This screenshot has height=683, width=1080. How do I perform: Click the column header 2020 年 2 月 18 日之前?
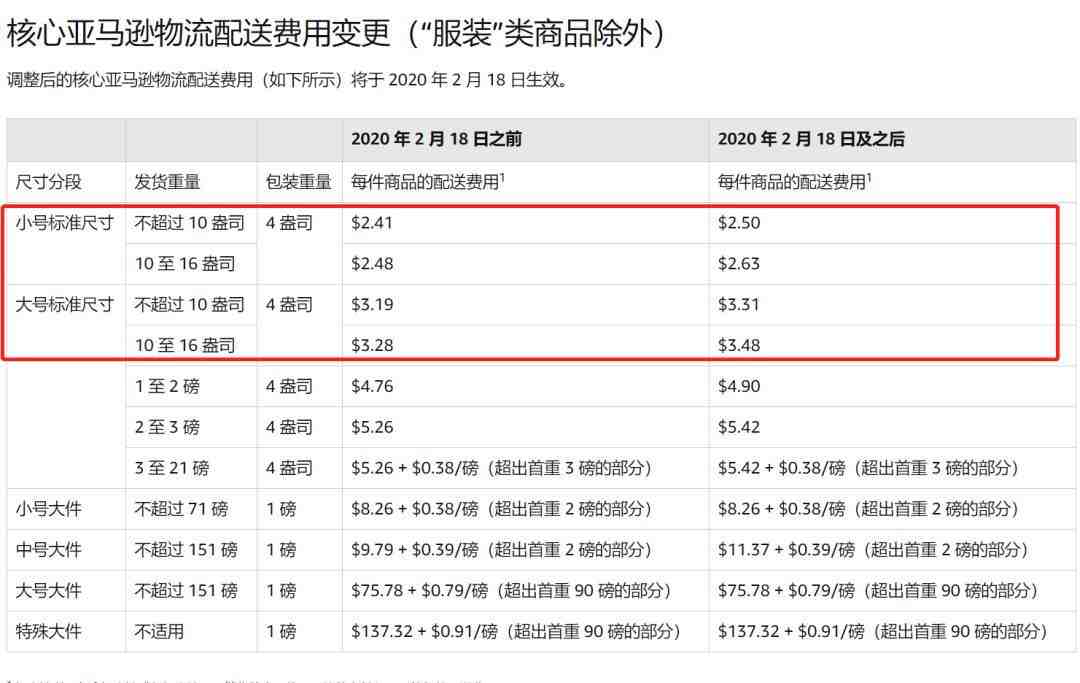click(x=436, y=139)
